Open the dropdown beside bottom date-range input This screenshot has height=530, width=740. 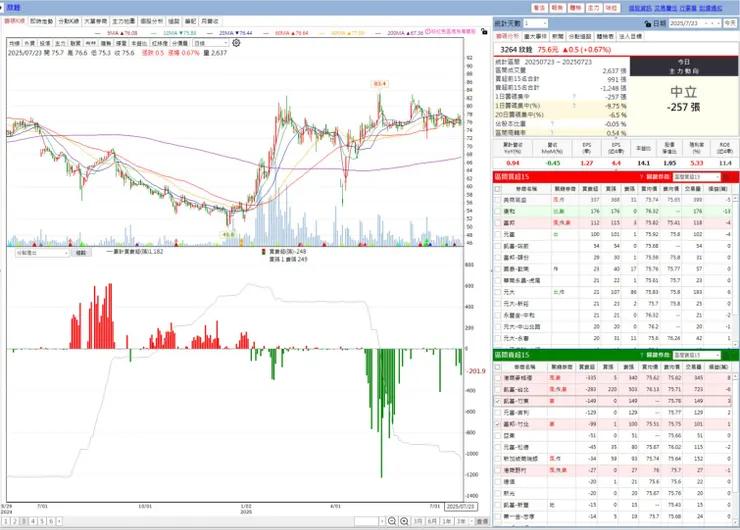click(x=382, y=522)
